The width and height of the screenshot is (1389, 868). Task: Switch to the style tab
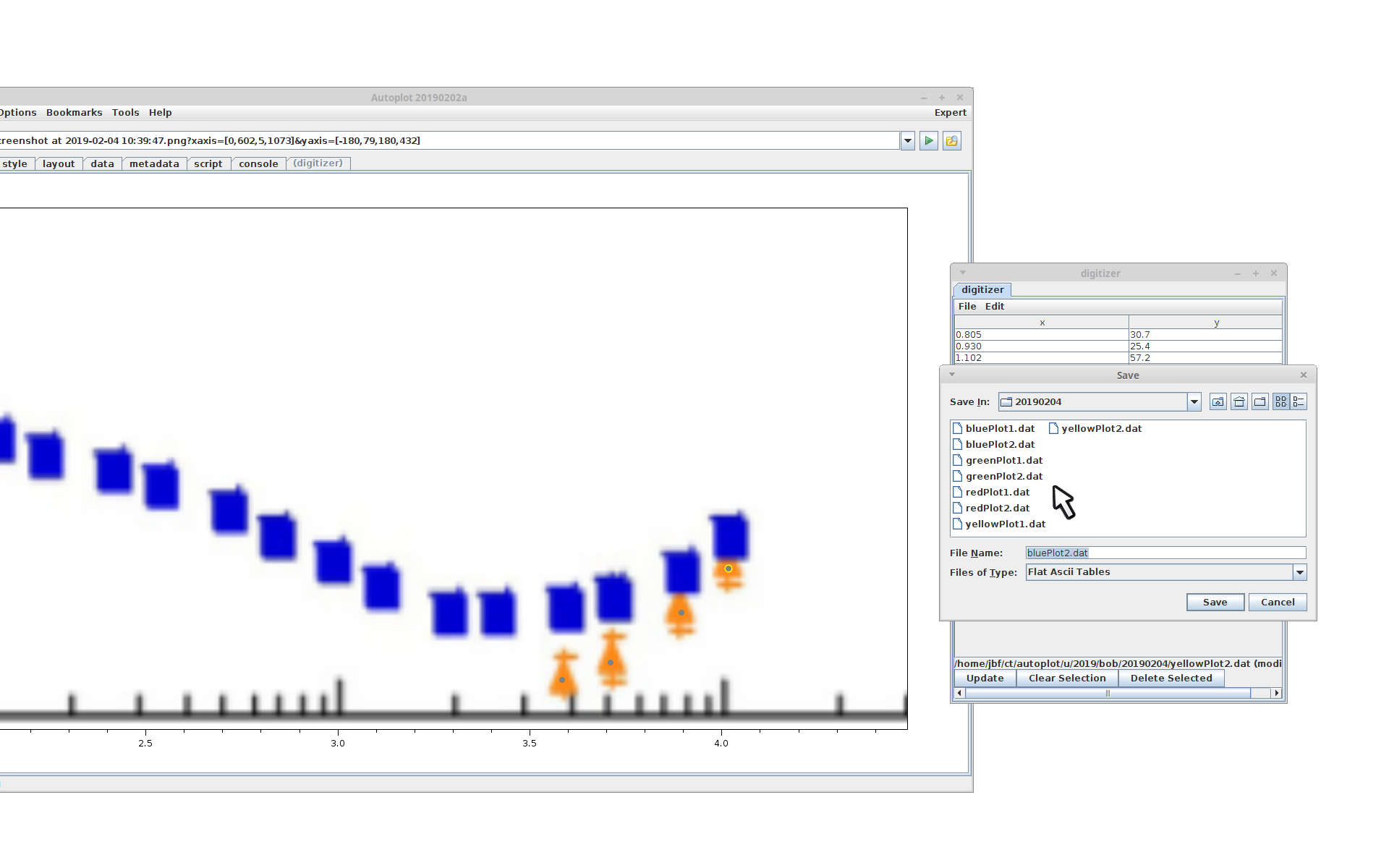pos(15,164)
